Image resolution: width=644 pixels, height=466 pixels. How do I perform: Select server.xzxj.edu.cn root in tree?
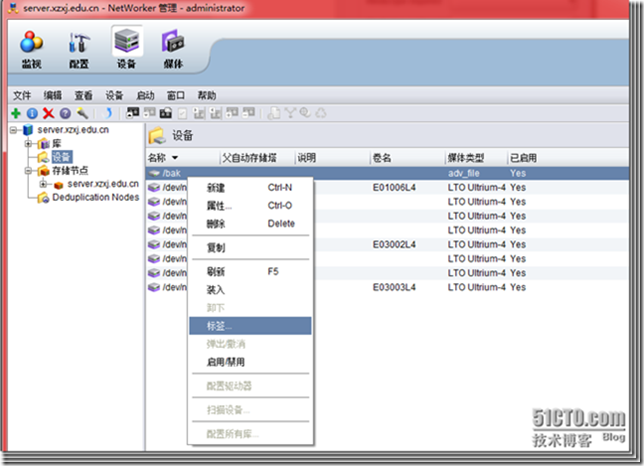tap(73, 130)
